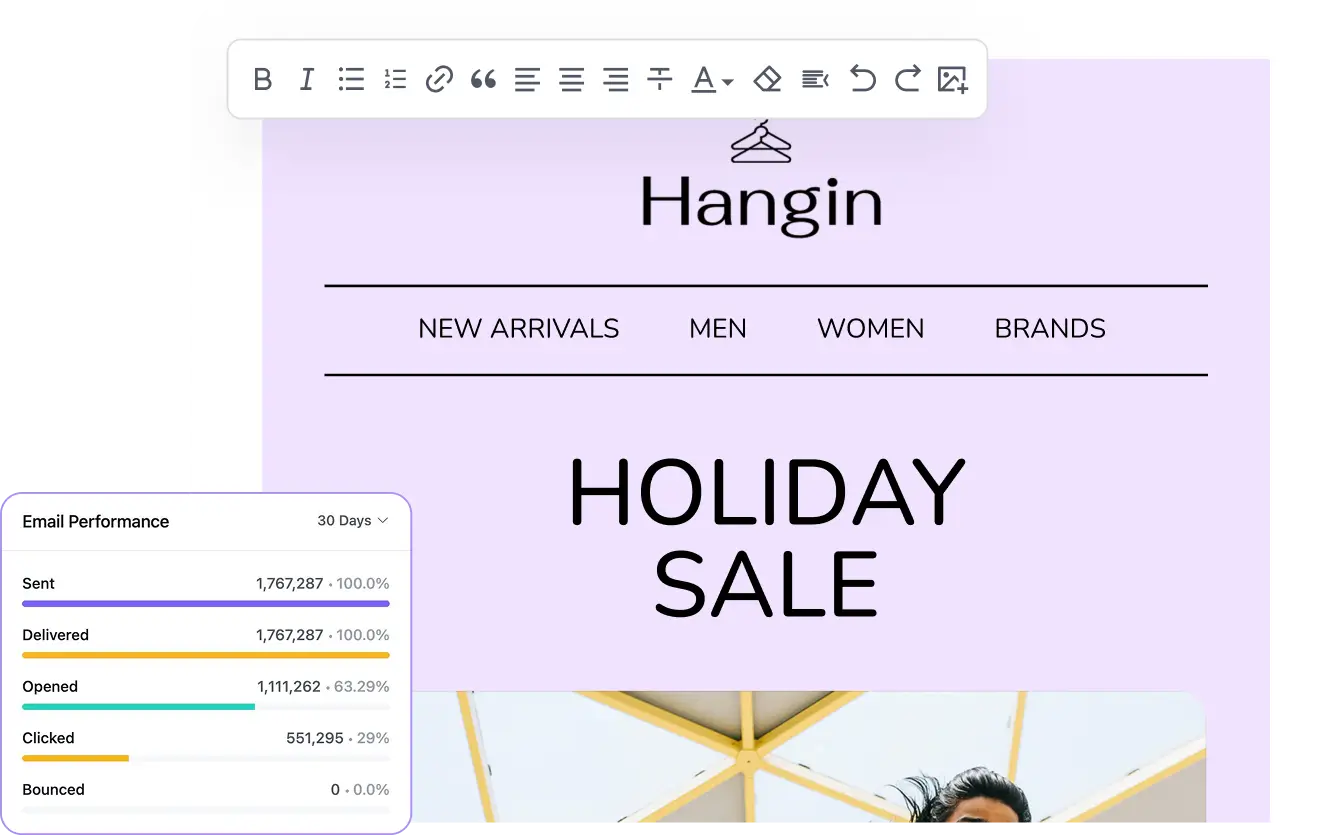Click the Clicked label

[x=49, y=738]
